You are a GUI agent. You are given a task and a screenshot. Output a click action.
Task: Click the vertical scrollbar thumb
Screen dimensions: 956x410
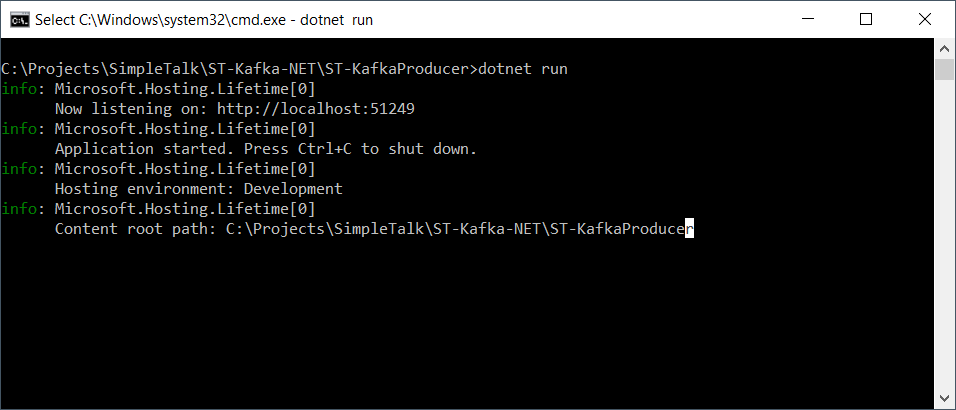(944, 69)
